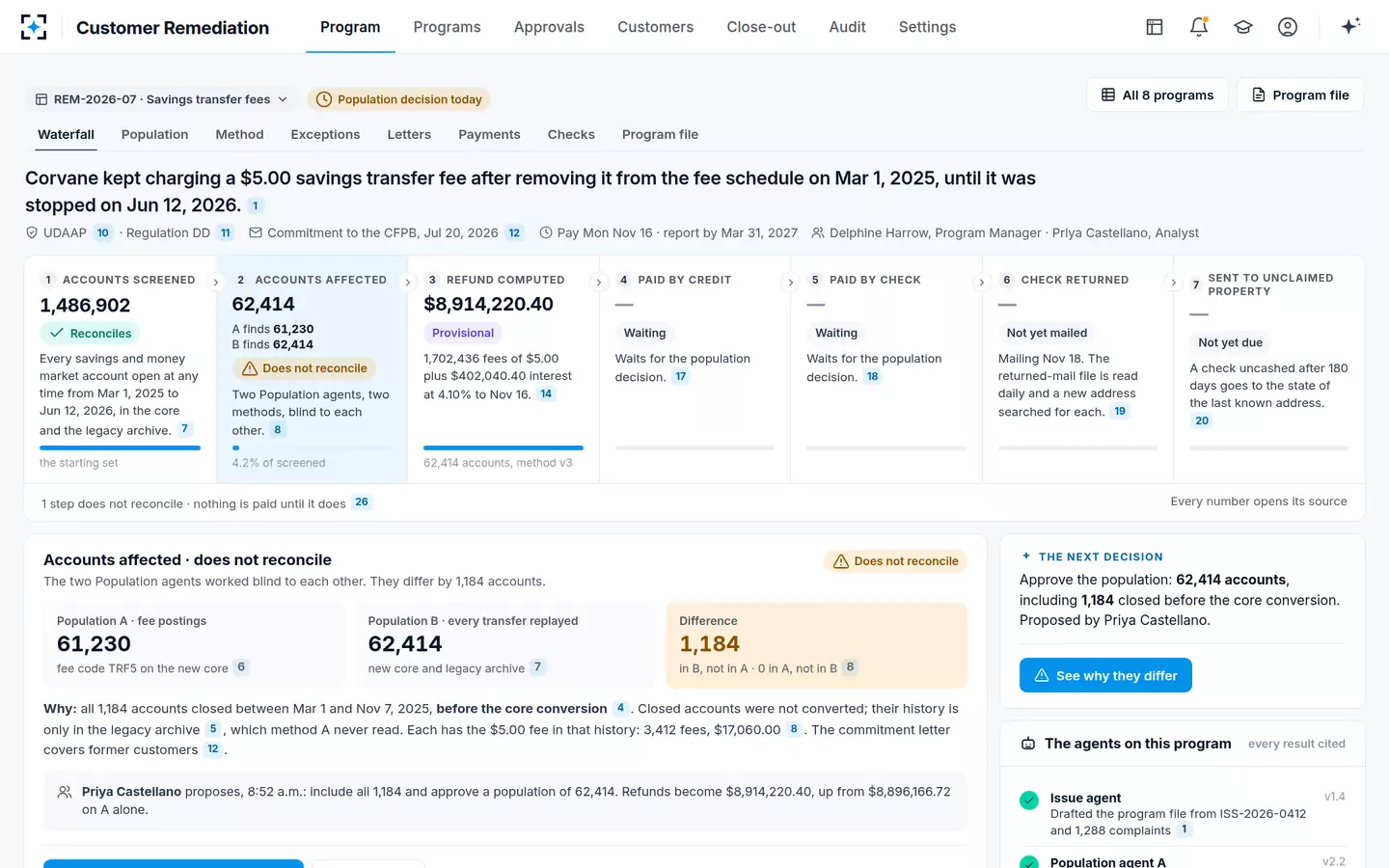The height and width of the screenshot is (868, 1389).
Task: Open citation 10 next to UDAAP
Action: [103, 232]
